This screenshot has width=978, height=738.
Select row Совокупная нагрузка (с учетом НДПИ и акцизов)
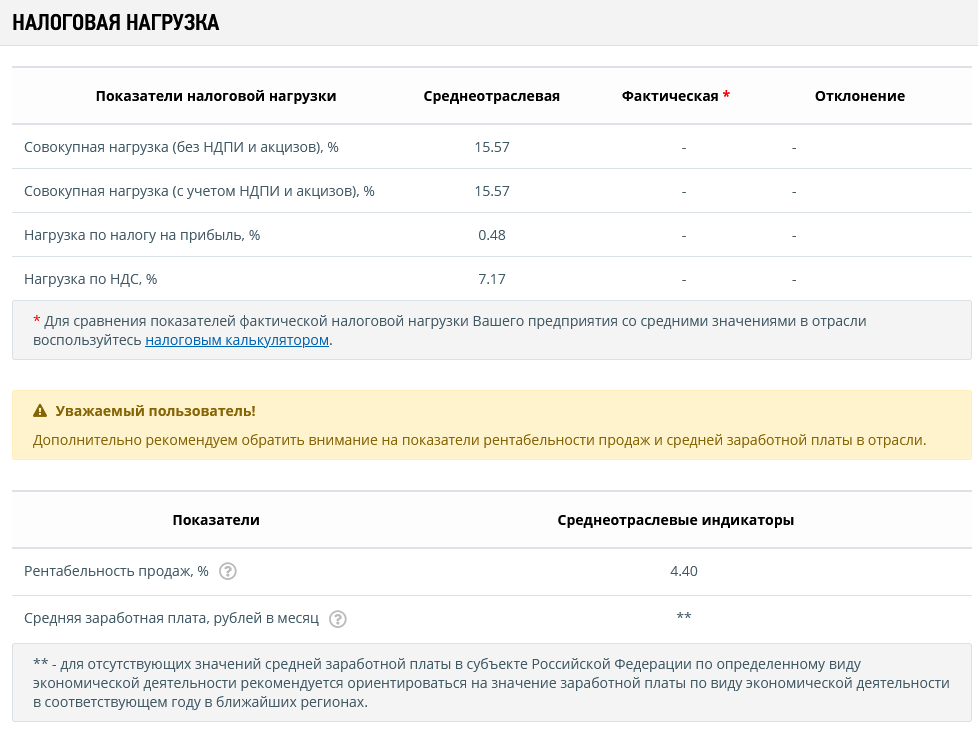pyautogui.click(x=491, y=191)
